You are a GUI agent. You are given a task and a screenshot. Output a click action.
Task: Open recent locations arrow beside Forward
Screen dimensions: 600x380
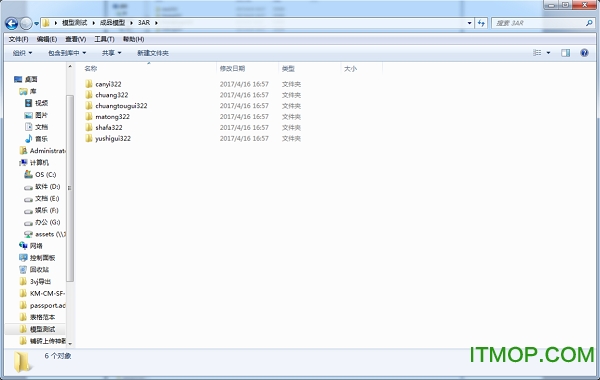pos(36,23)
